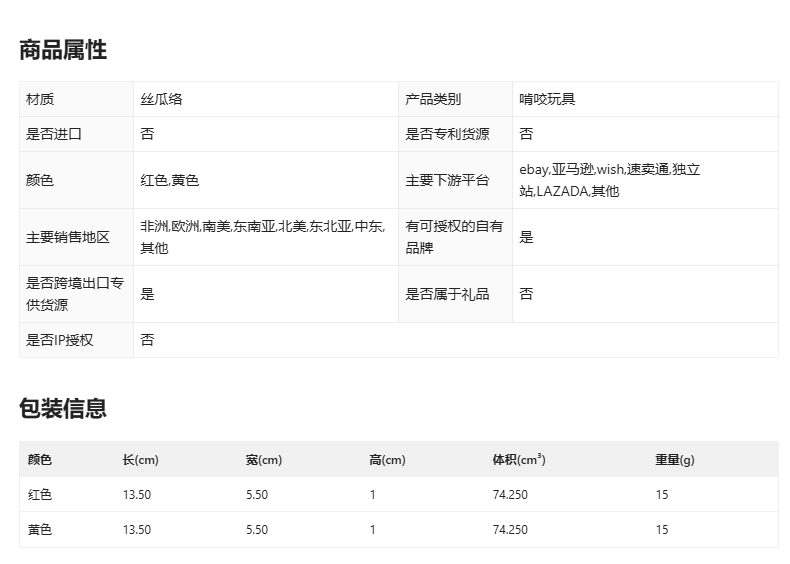Click the 是否属于礼品 label
The width and height of the screenshot is (790, 564).
click(x=447, y=294)
